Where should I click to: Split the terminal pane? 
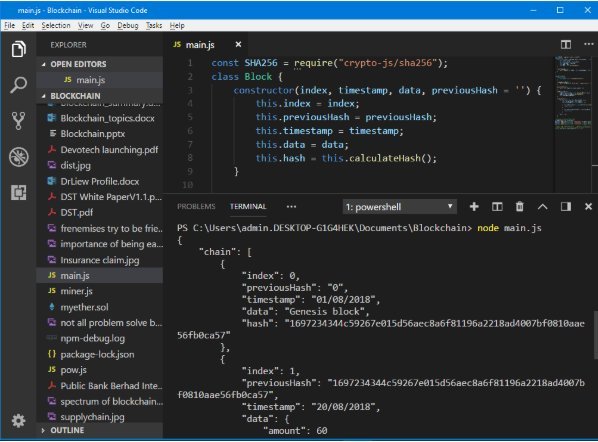pyautogui.click(x=497, y=207)
